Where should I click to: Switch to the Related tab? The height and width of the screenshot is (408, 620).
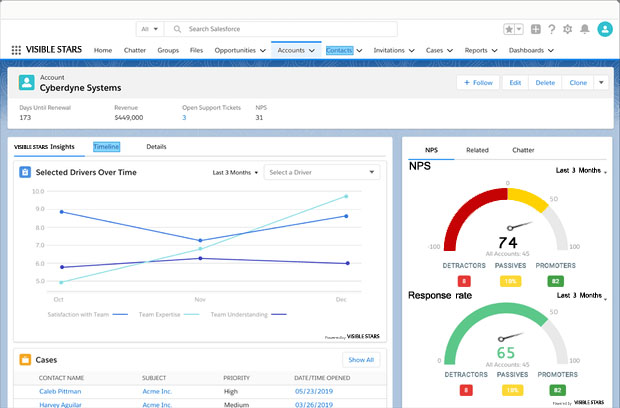[477, 150]
